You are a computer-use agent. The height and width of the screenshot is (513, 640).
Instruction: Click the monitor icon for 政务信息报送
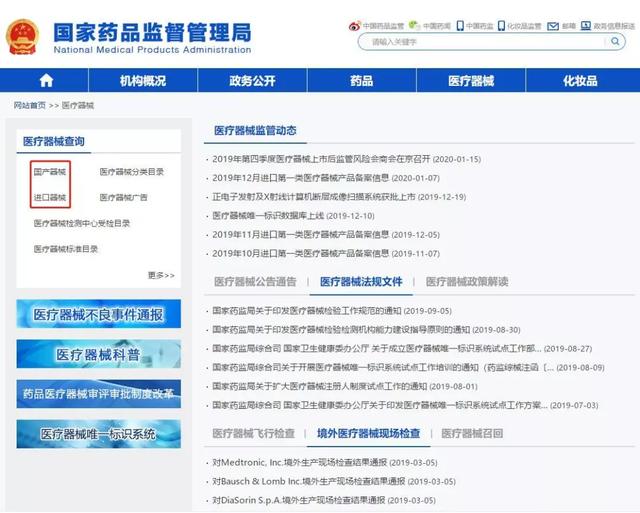(586, 26)
